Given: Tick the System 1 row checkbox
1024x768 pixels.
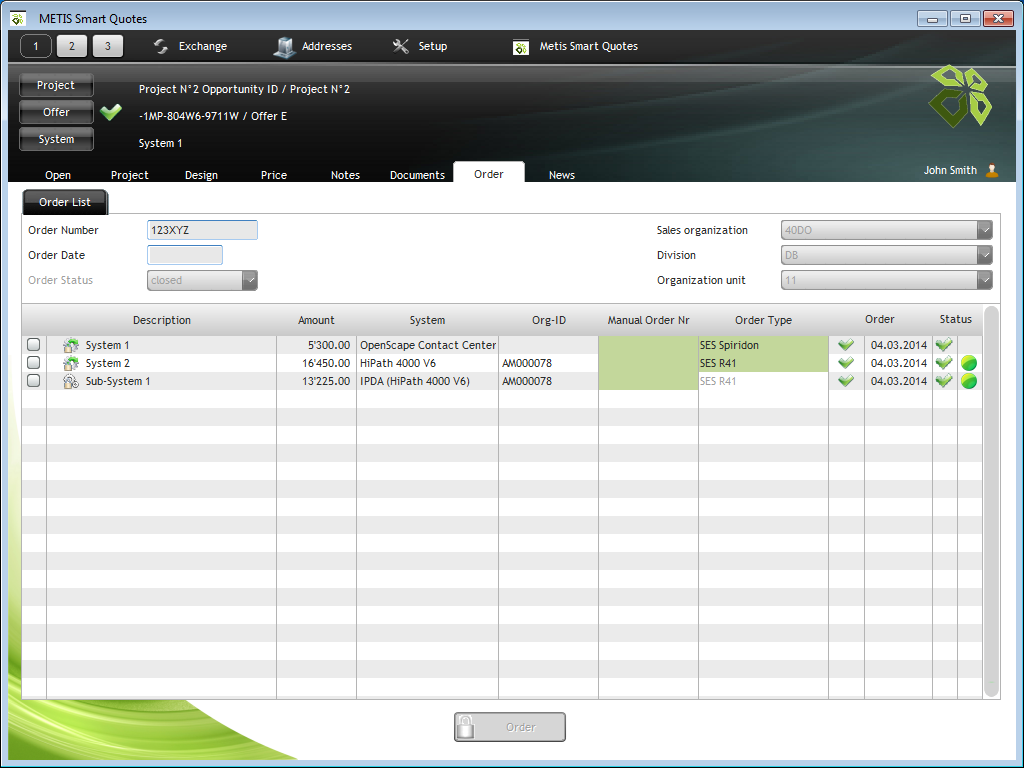Looking at the screenshot, I should coord(34,344).
